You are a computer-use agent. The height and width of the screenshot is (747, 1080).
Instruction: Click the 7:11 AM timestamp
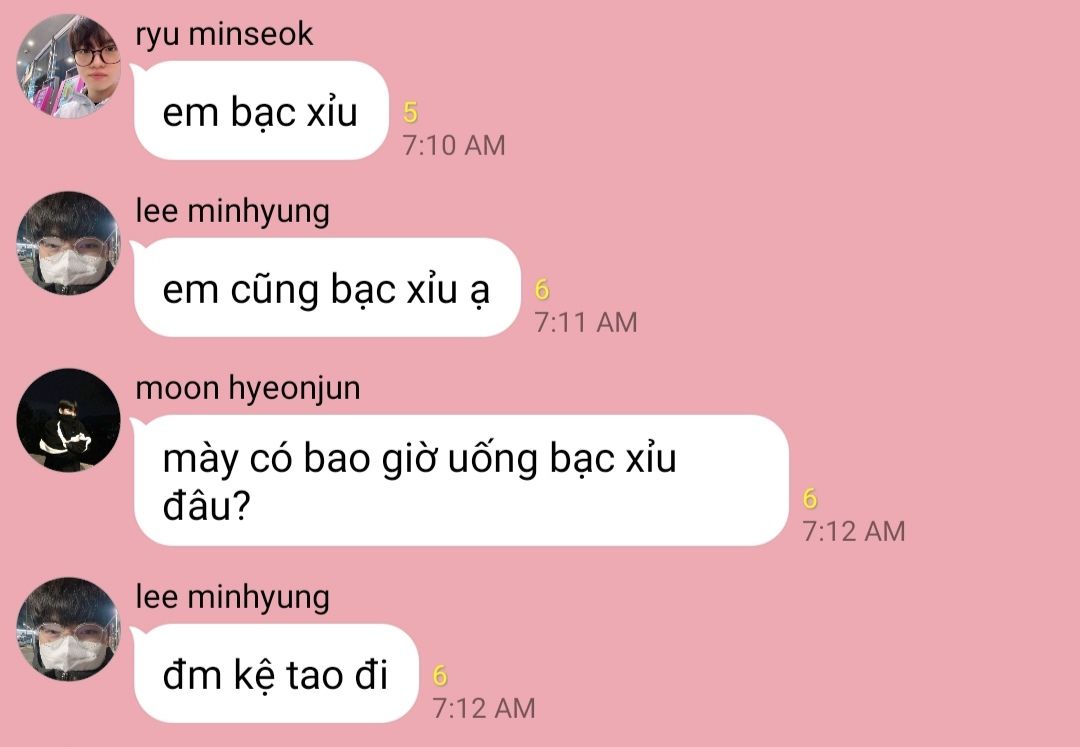[586, 322]
